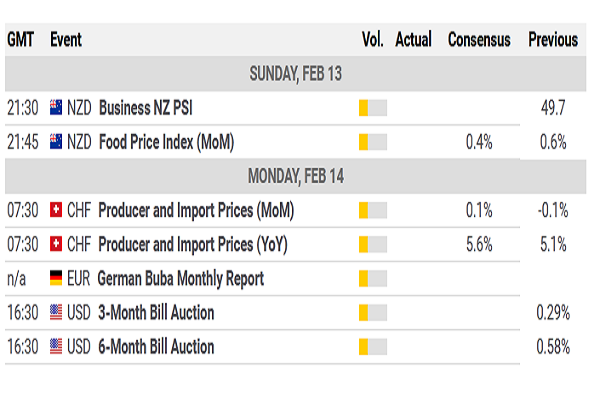Screen dimensions: 600x400
Task: Click the GMT column header
Action: click(22, 40)
